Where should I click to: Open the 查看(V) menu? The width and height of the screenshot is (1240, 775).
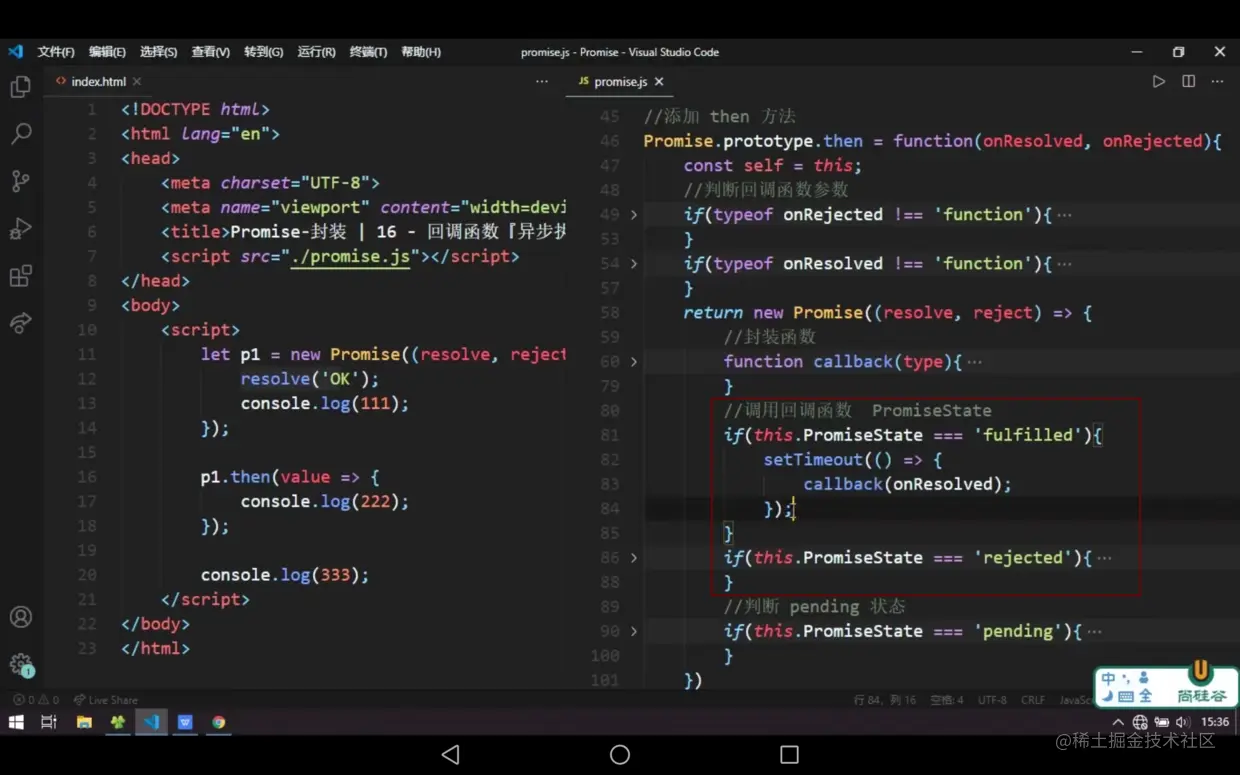(x=210, y=52)
